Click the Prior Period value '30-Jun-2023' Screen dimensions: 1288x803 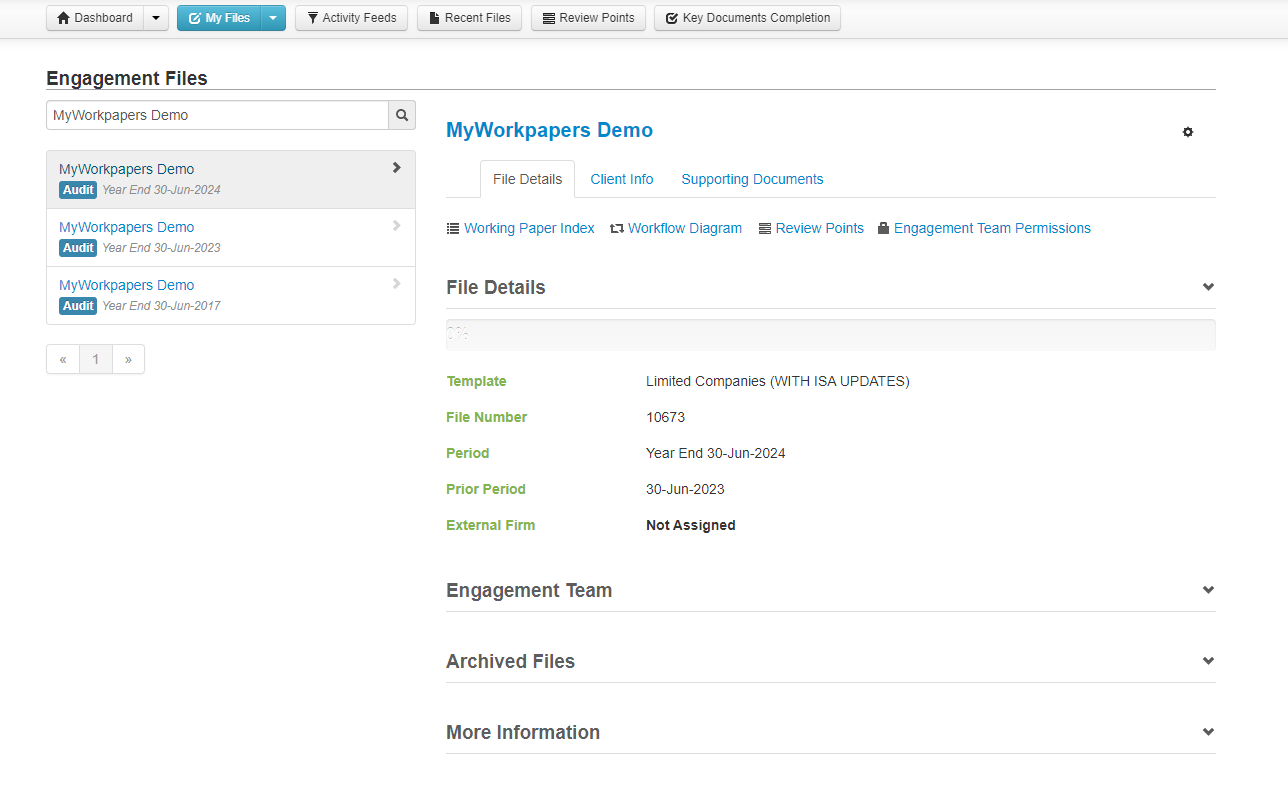pyautogui.click(x=685, y=489)
